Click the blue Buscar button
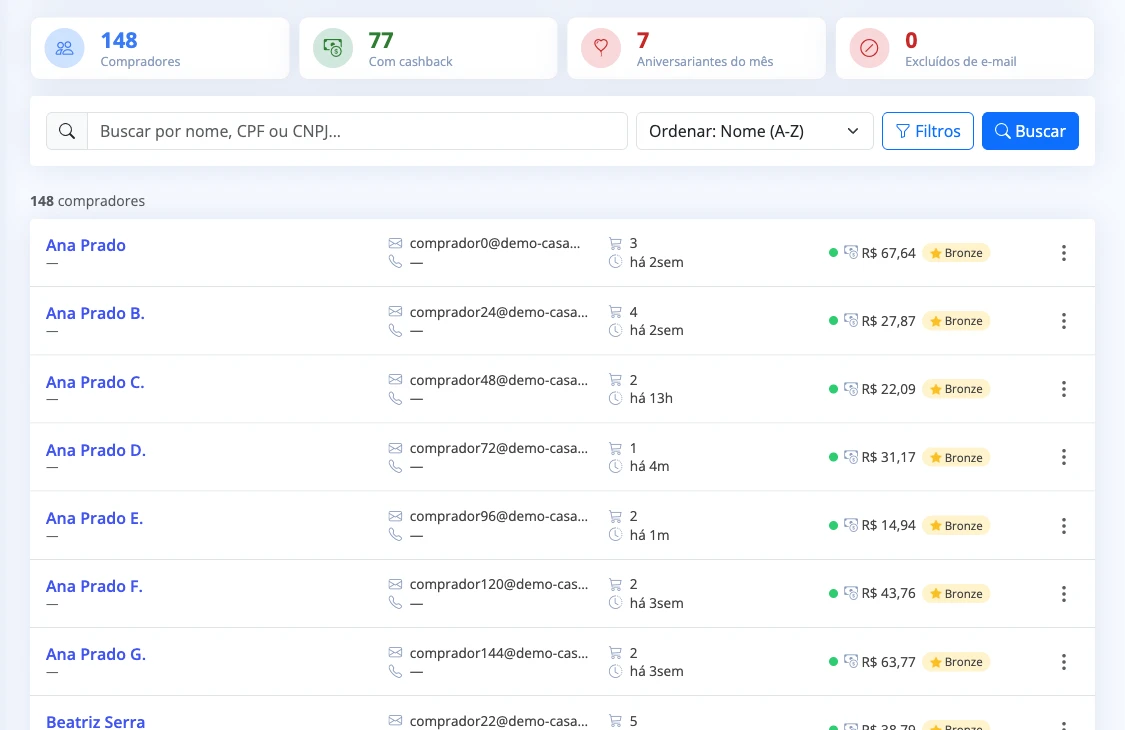The image size is (1125, 730). (x=1030, y=131)
